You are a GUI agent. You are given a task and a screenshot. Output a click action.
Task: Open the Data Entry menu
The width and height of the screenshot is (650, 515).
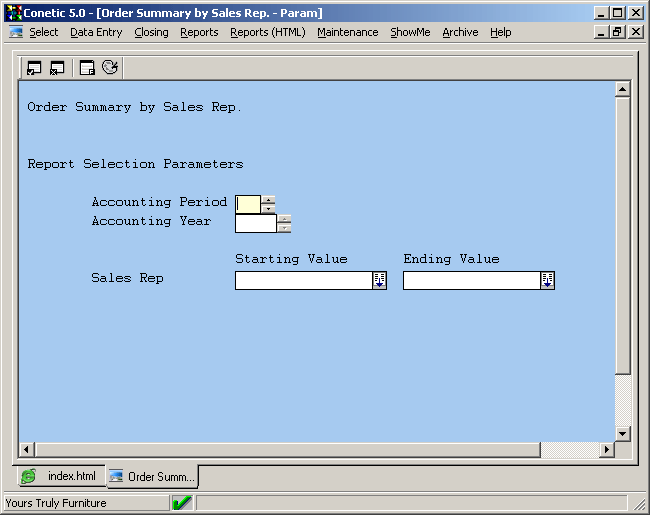coord(96,32)
